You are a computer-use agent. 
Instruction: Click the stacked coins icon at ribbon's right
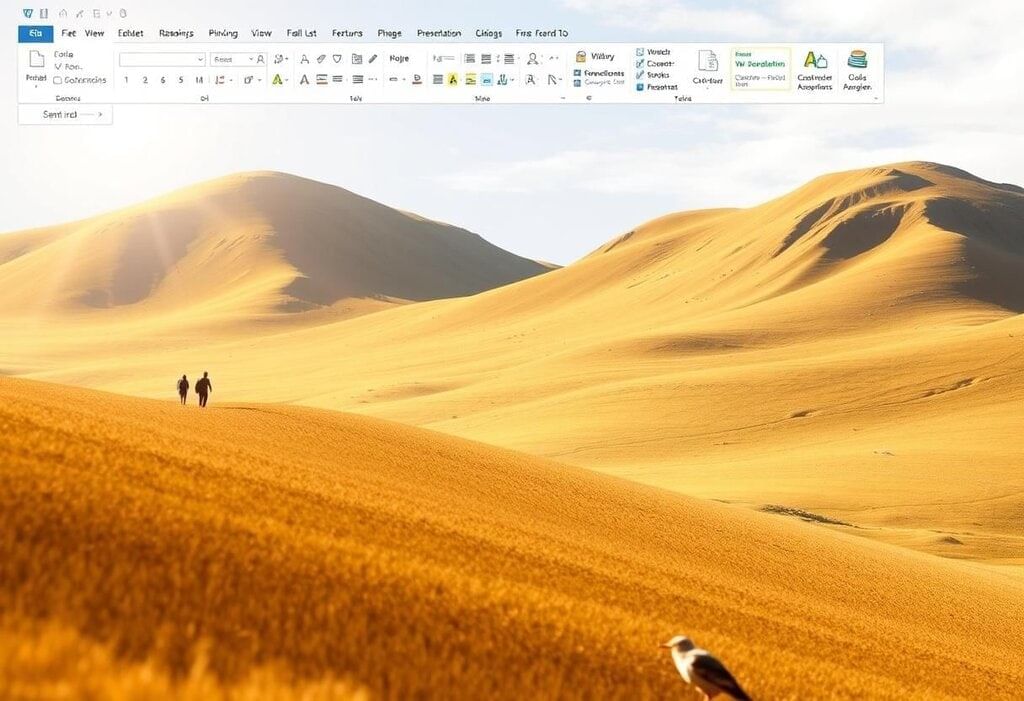click(x=857, y=60)
